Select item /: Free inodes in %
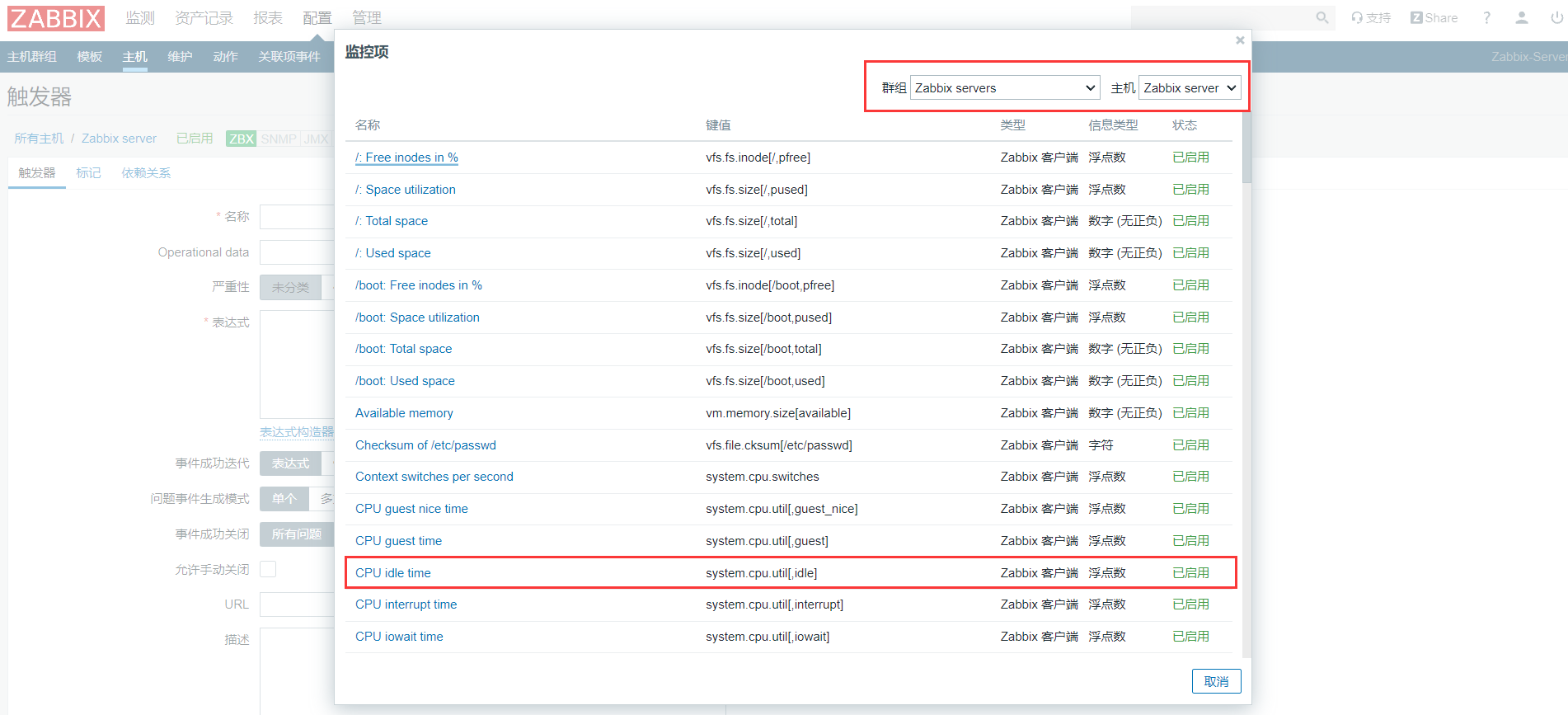1568x715 pixels. point(406,157)
